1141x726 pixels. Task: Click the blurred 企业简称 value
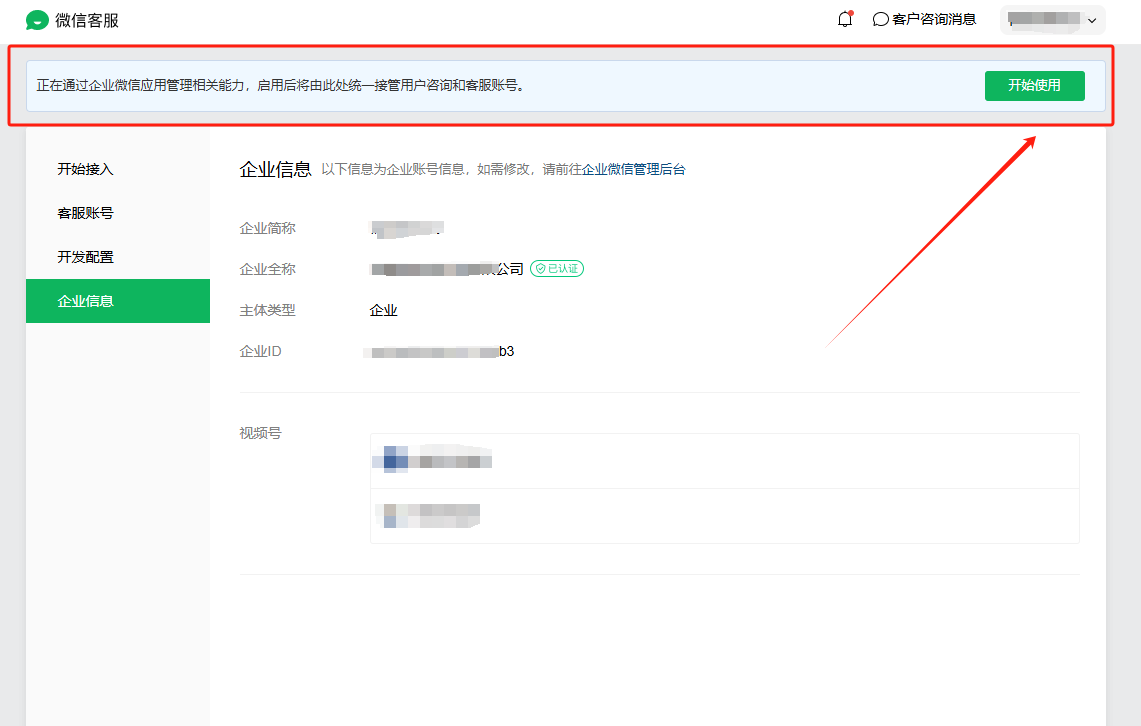[x=406, y=229]
